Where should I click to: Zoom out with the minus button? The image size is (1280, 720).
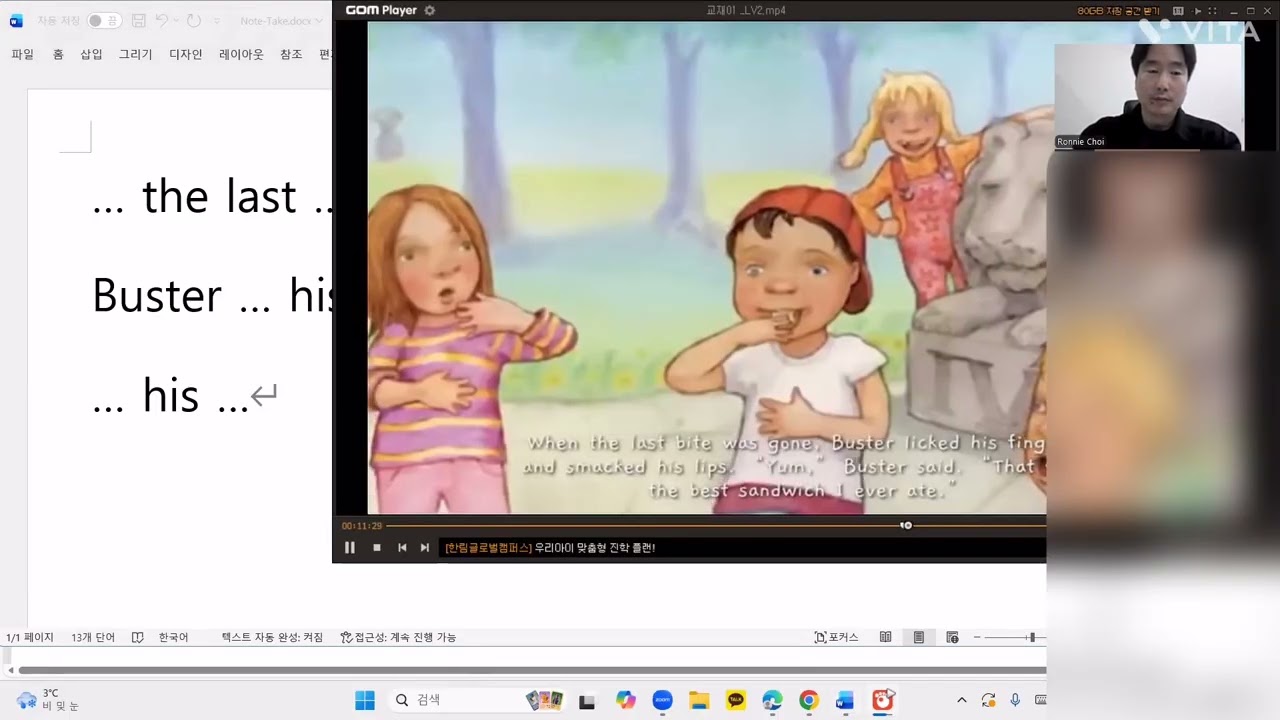977,637
